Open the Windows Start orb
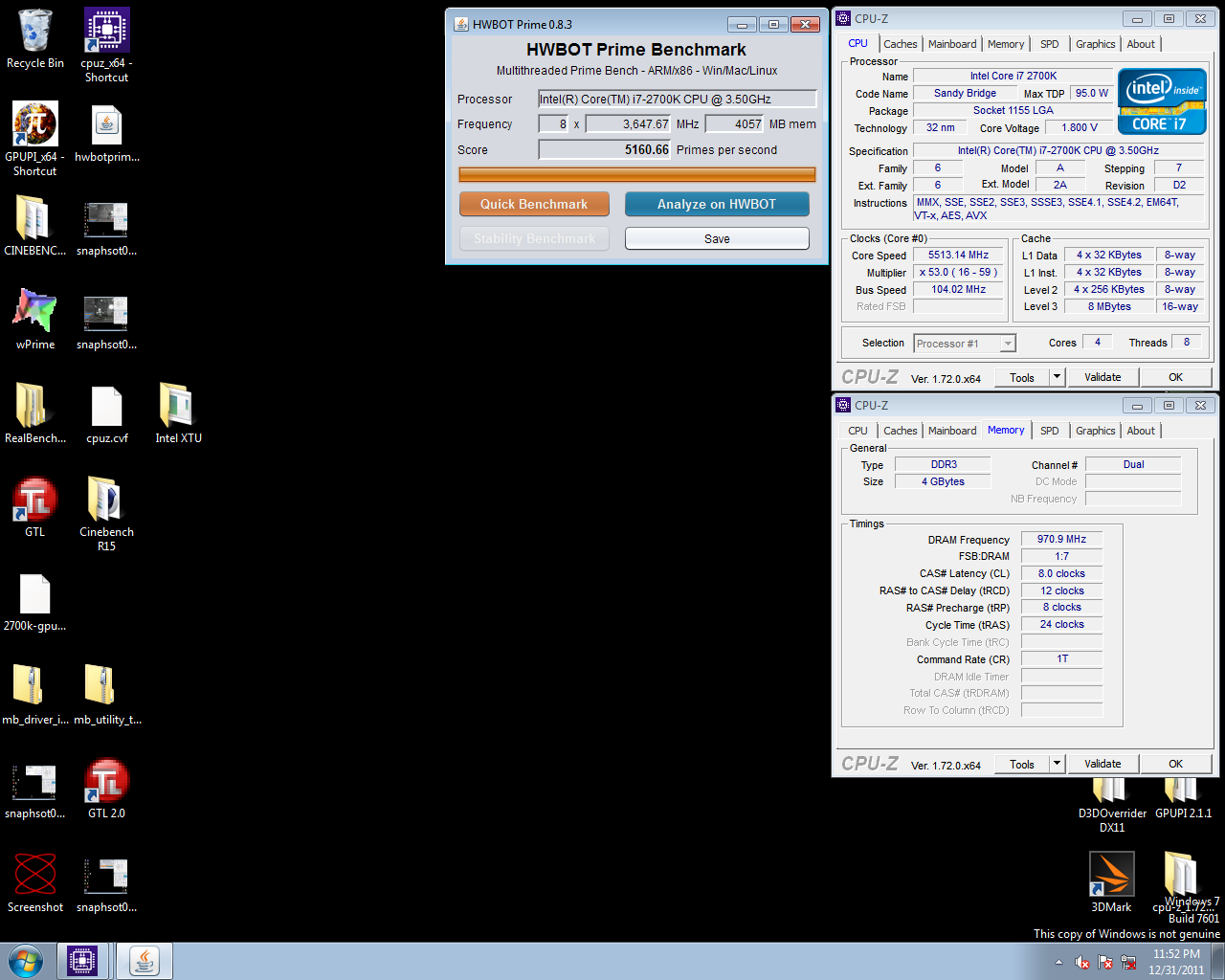The width and height of the screenshot is (1225, 980). (x=26, y=961)
